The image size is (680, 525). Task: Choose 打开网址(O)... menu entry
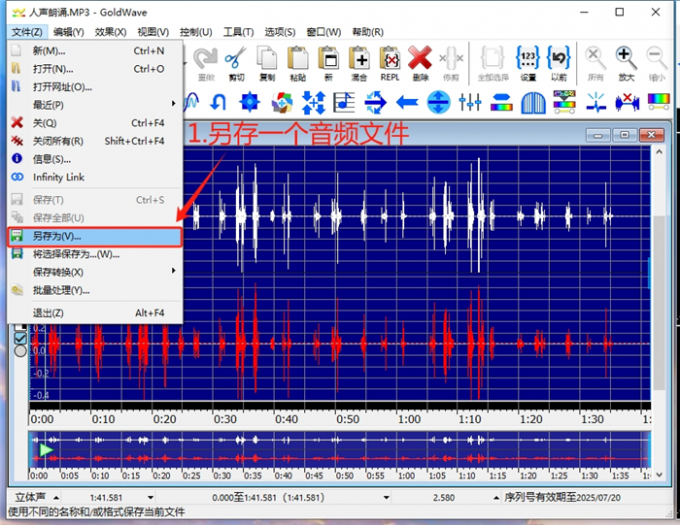95,87
